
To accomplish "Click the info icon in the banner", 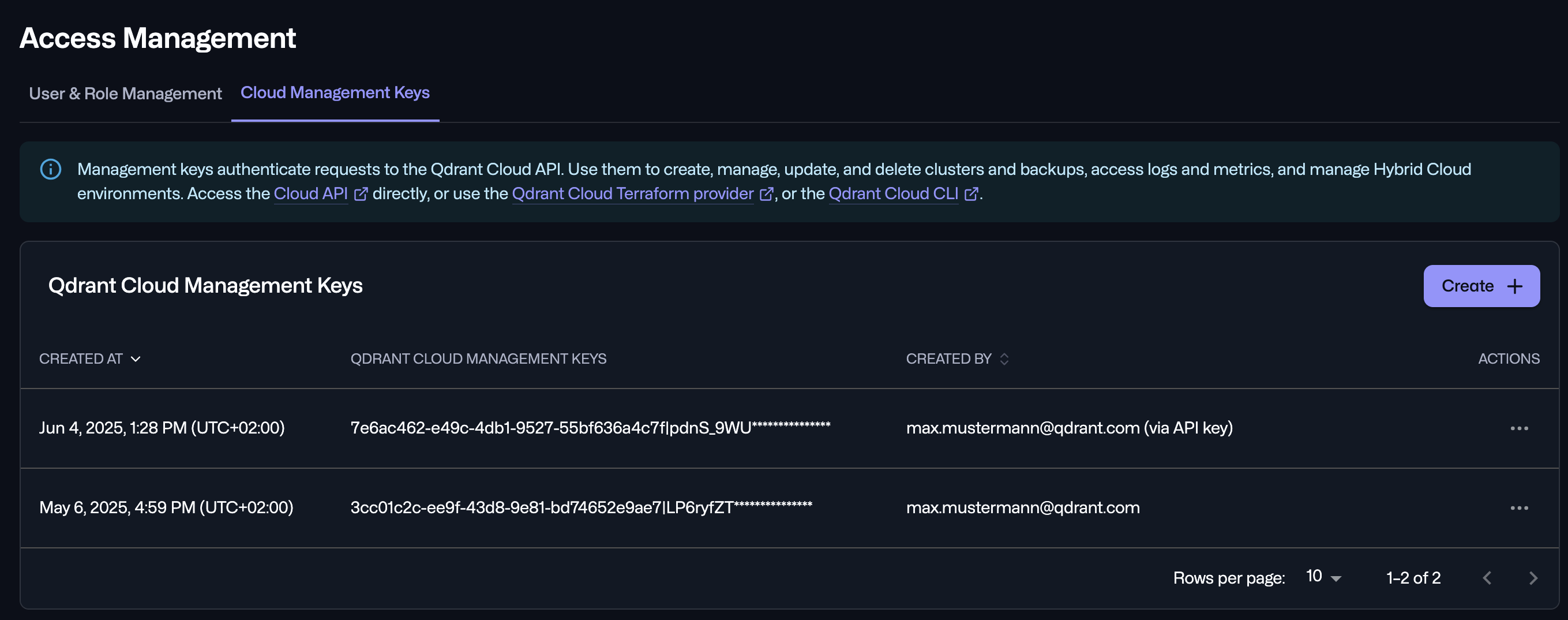I will [51, 169].
